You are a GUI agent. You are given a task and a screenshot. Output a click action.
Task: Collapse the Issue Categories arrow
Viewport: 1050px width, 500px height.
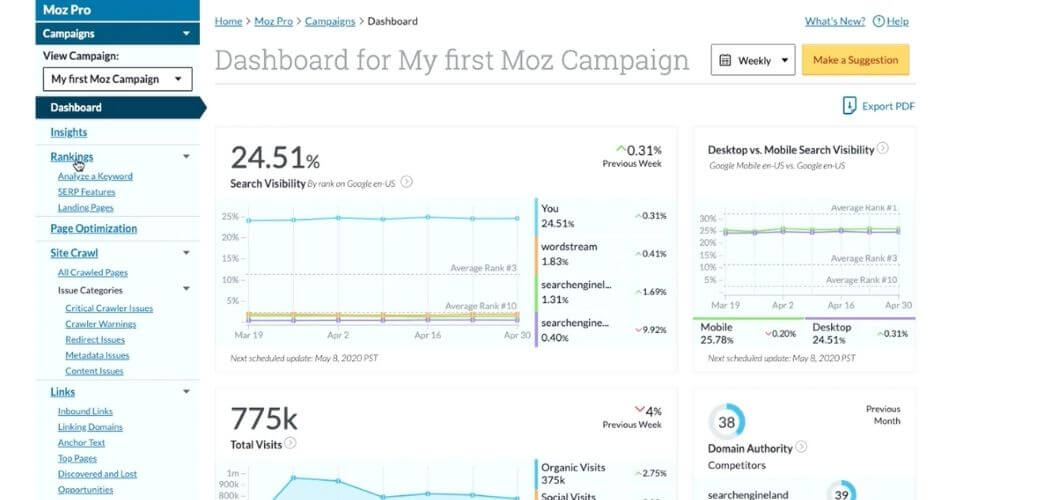point(186,289)
